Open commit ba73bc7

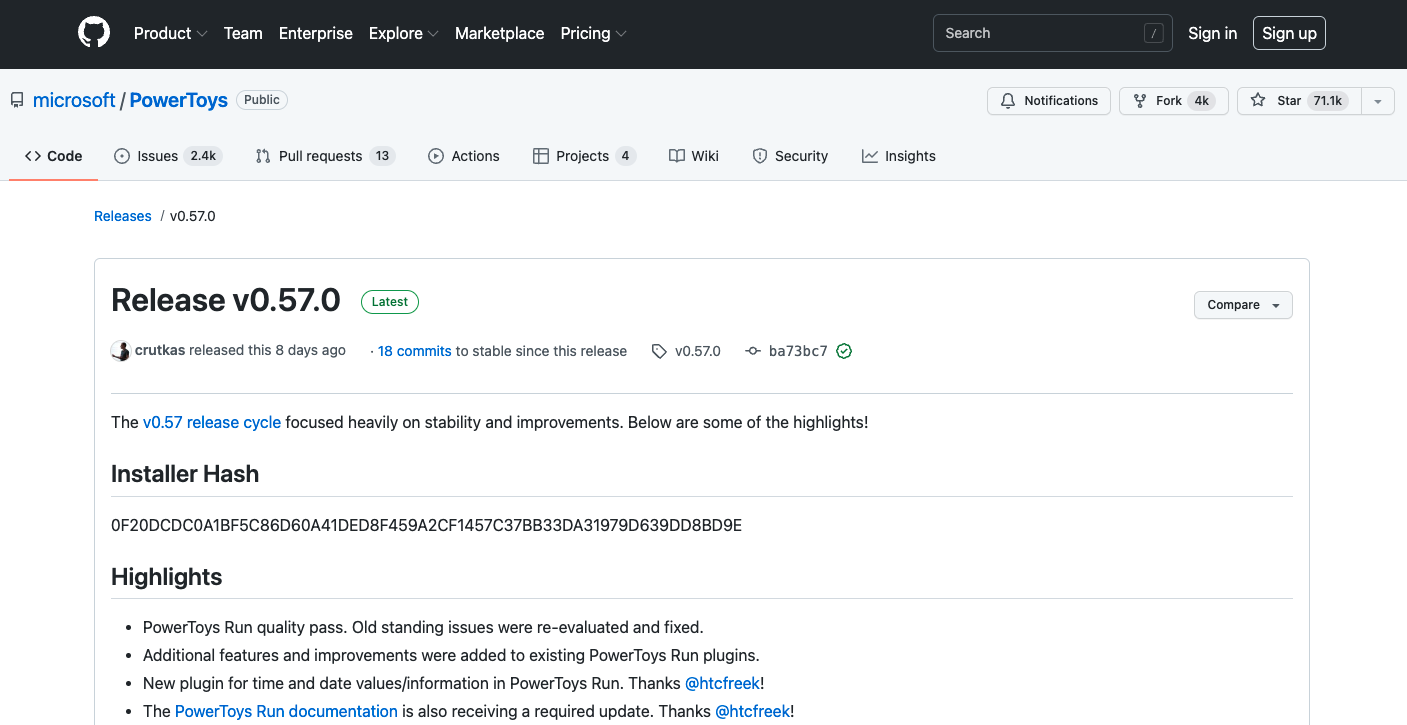pos(798,351)
